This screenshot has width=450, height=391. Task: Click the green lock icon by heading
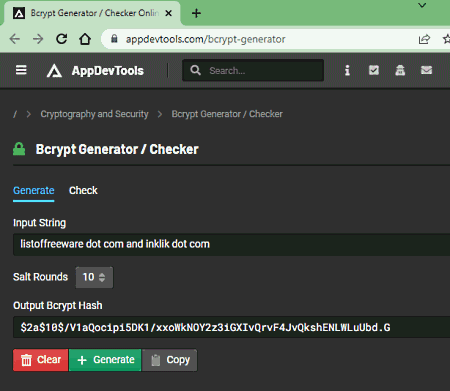pyautogui.click(x=19, y=149)
